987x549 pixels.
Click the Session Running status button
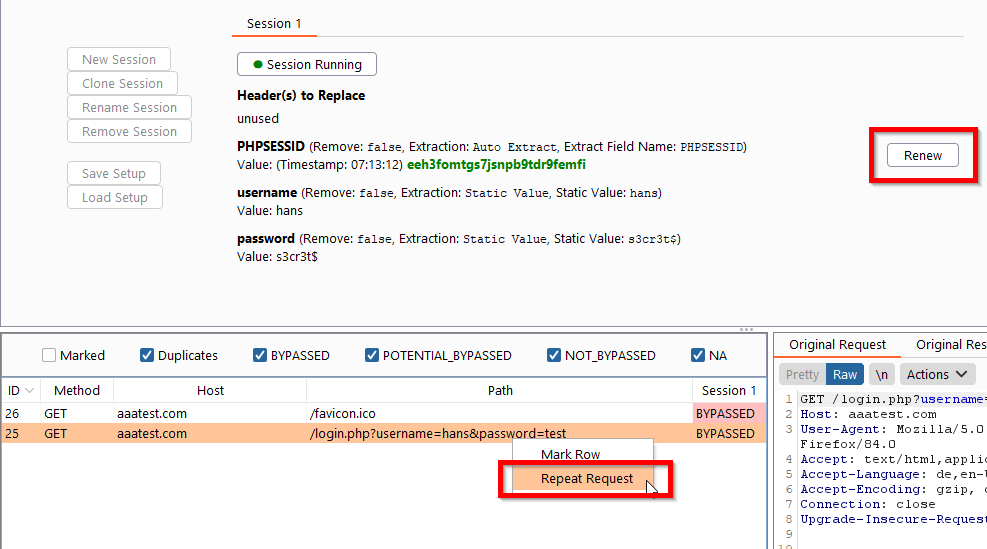(307, 64)
